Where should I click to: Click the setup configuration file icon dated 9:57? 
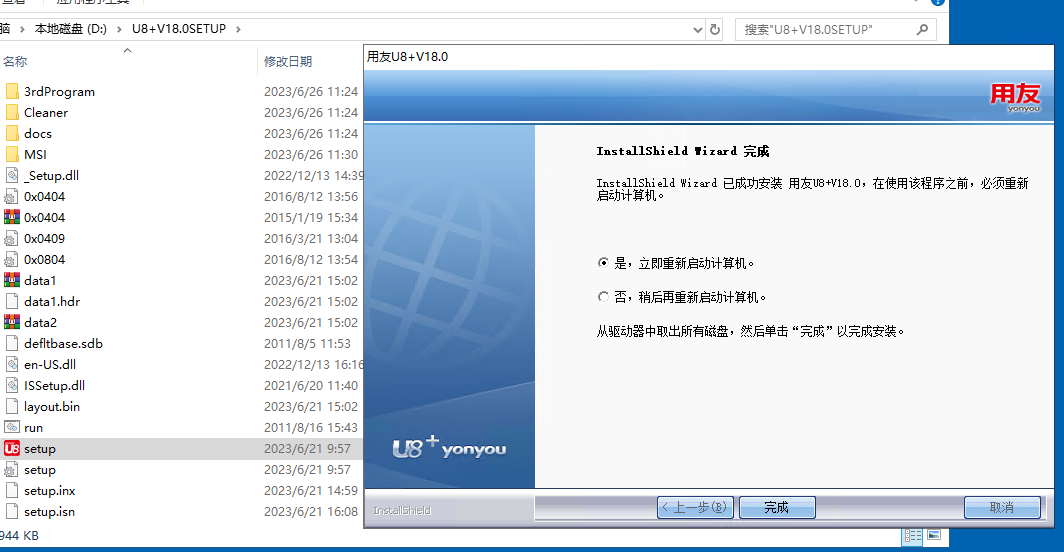coord(12,470)
